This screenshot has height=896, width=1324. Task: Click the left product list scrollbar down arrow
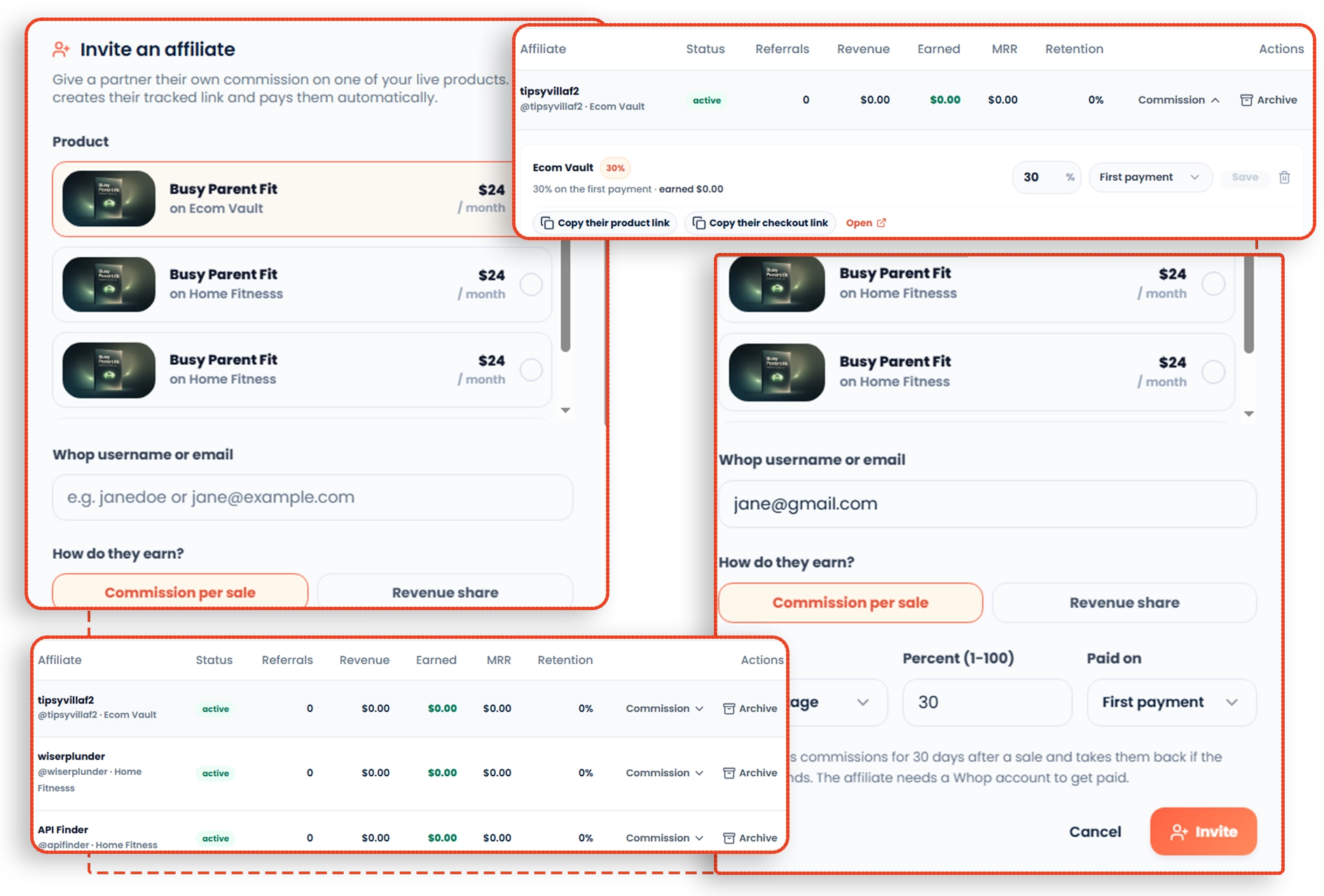click(x=565, y=410)
